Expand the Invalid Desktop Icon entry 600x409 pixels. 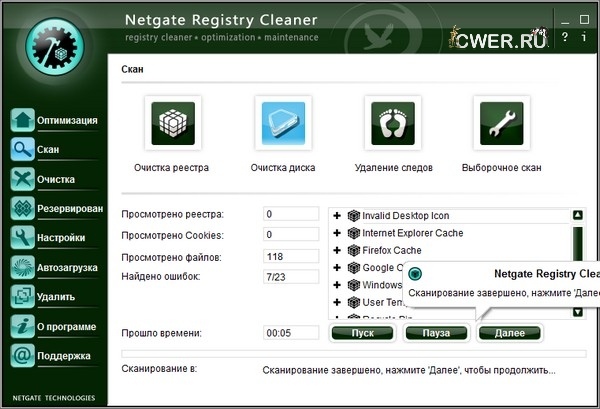click(337, 215)
